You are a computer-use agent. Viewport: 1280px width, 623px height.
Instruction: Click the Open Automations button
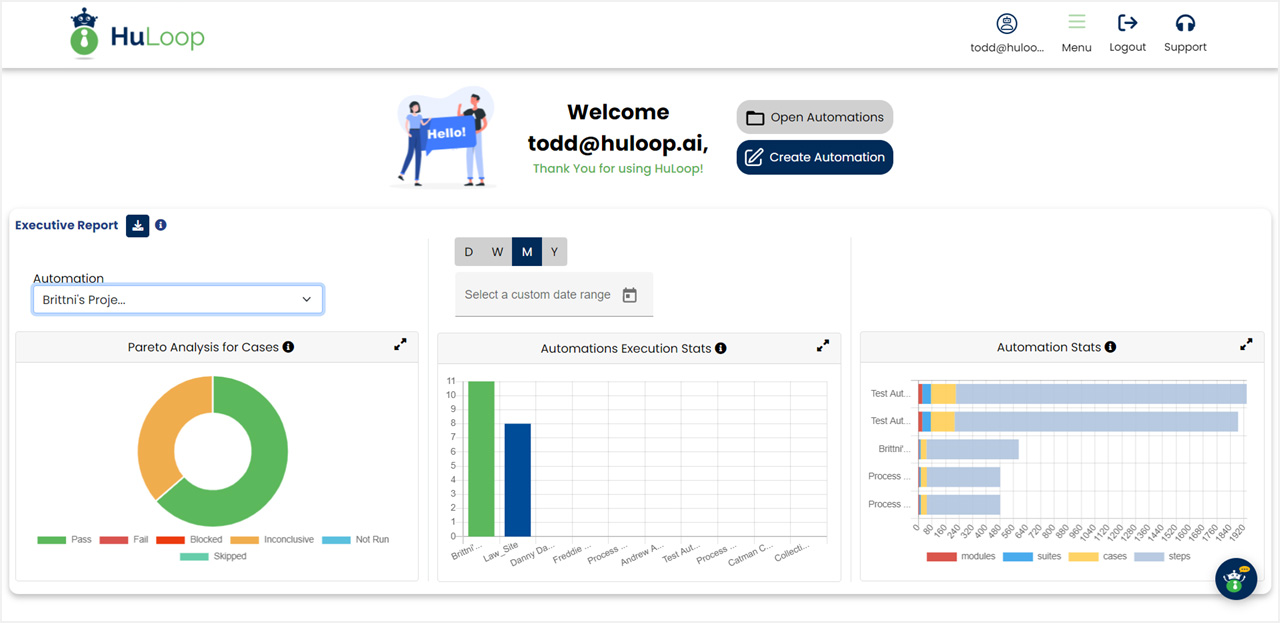tap(814, 117)
